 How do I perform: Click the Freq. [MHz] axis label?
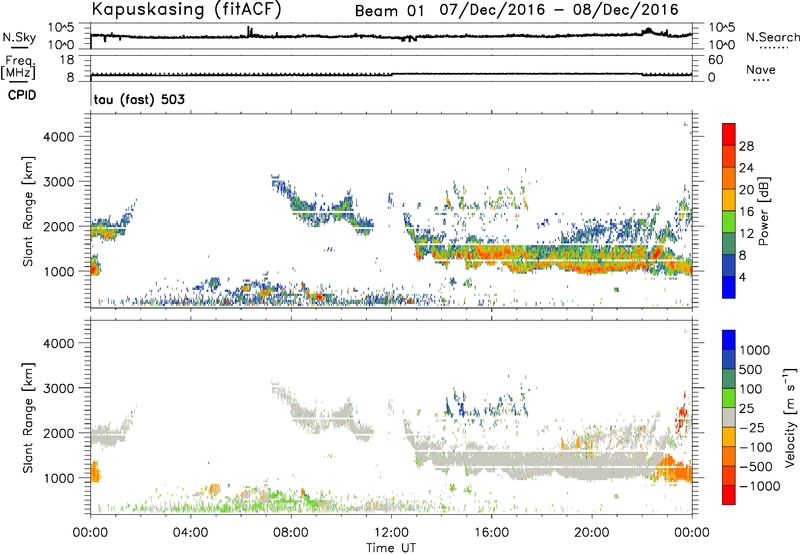click(18, 68)
